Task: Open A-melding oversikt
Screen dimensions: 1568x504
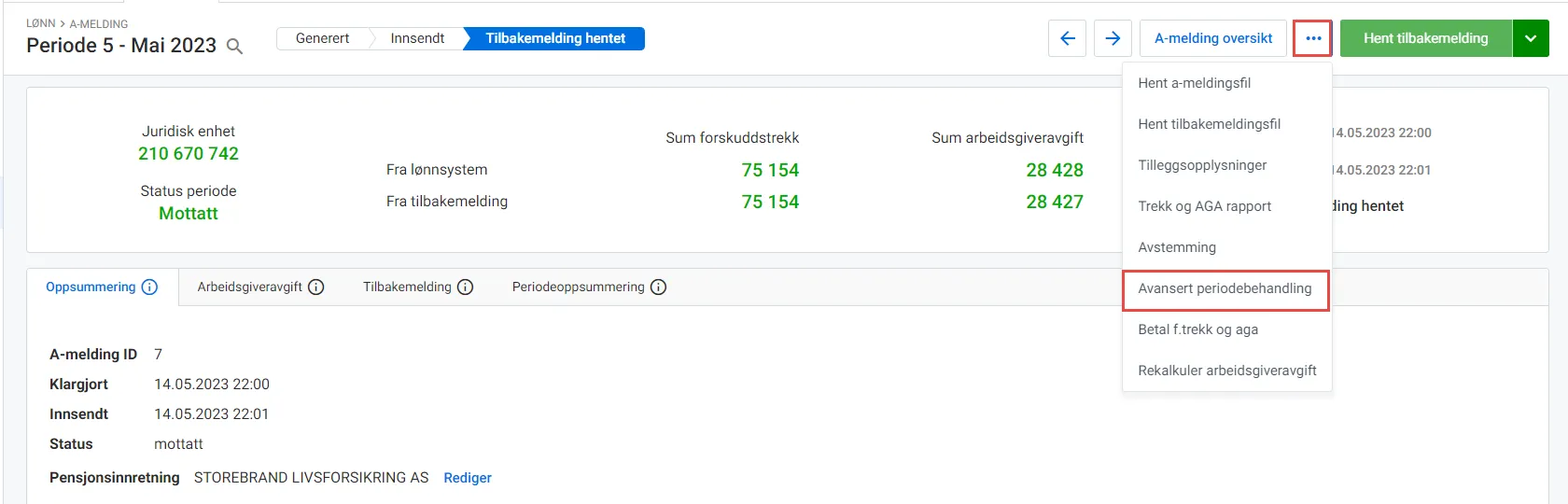Action: (x=1213, y=38)
